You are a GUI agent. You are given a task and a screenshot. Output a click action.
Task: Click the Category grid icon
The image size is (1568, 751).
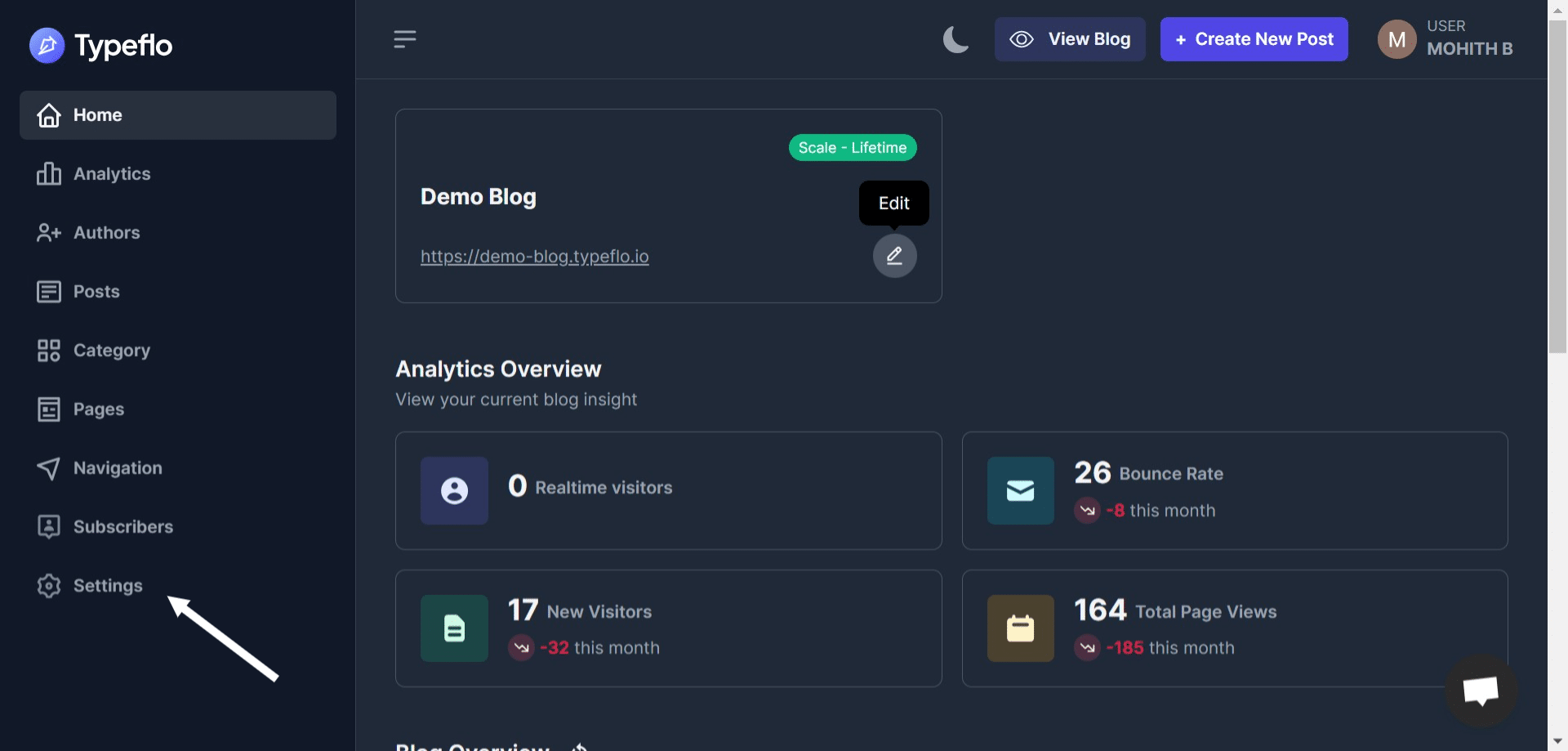point(49,350)
